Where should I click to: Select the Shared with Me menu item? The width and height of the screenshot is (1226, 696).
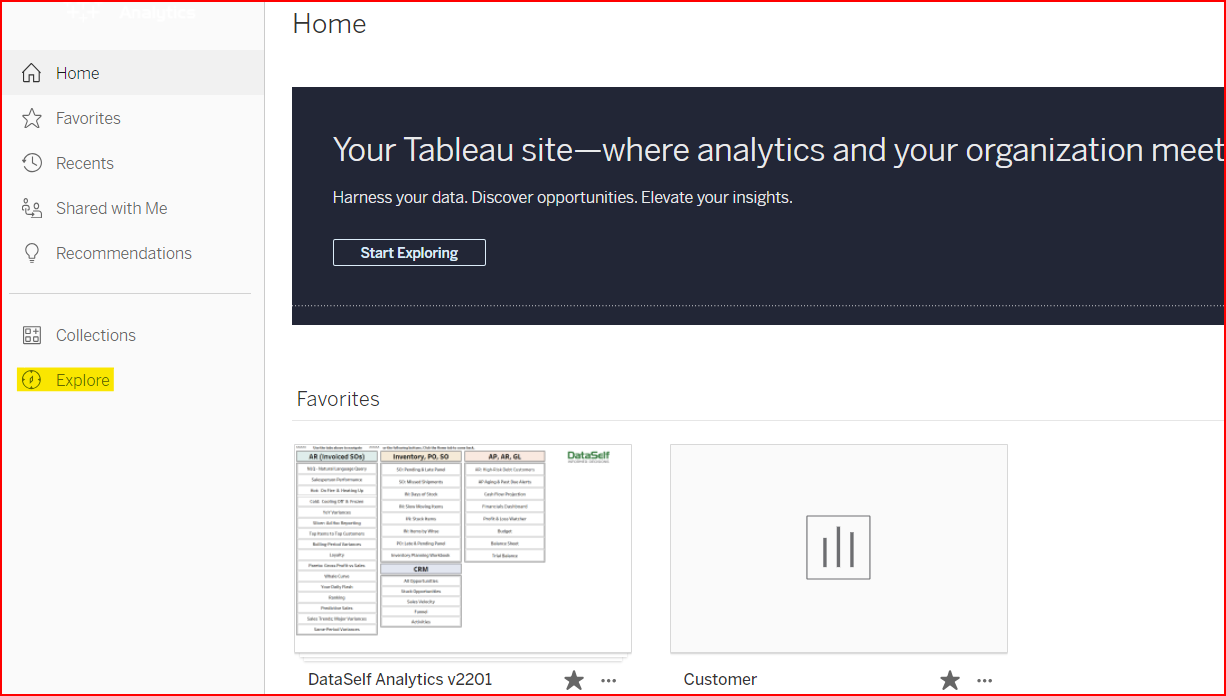pyautogui.click(x=111, y=208)
